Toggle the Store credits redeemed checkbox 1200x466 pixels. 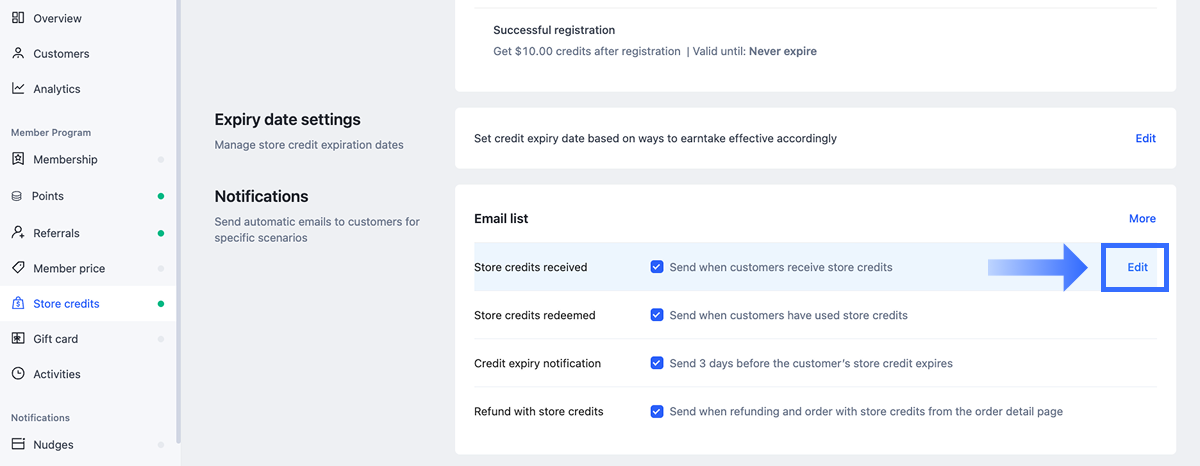click(x=657, y=315)
